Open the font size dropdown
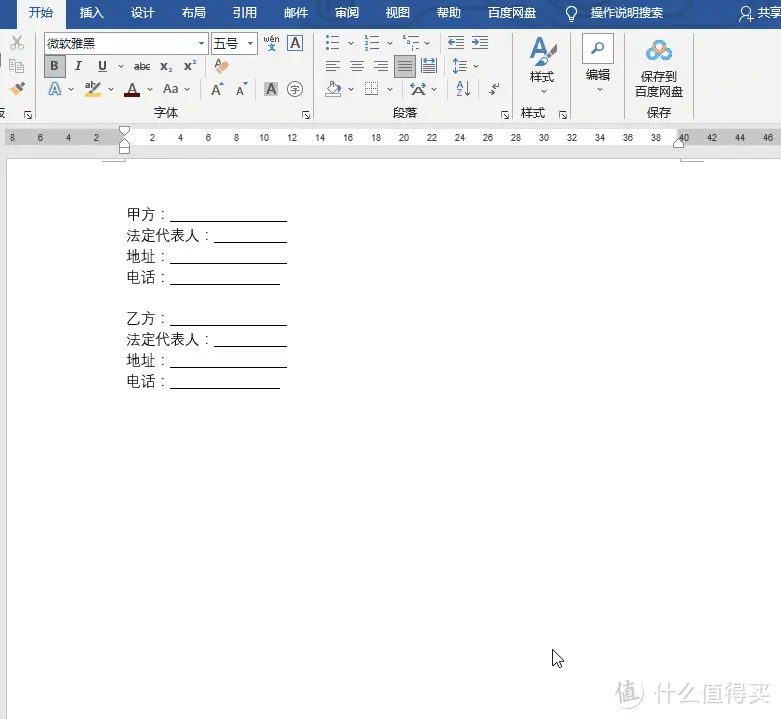781x719 pixels. (x=251, y=43)
